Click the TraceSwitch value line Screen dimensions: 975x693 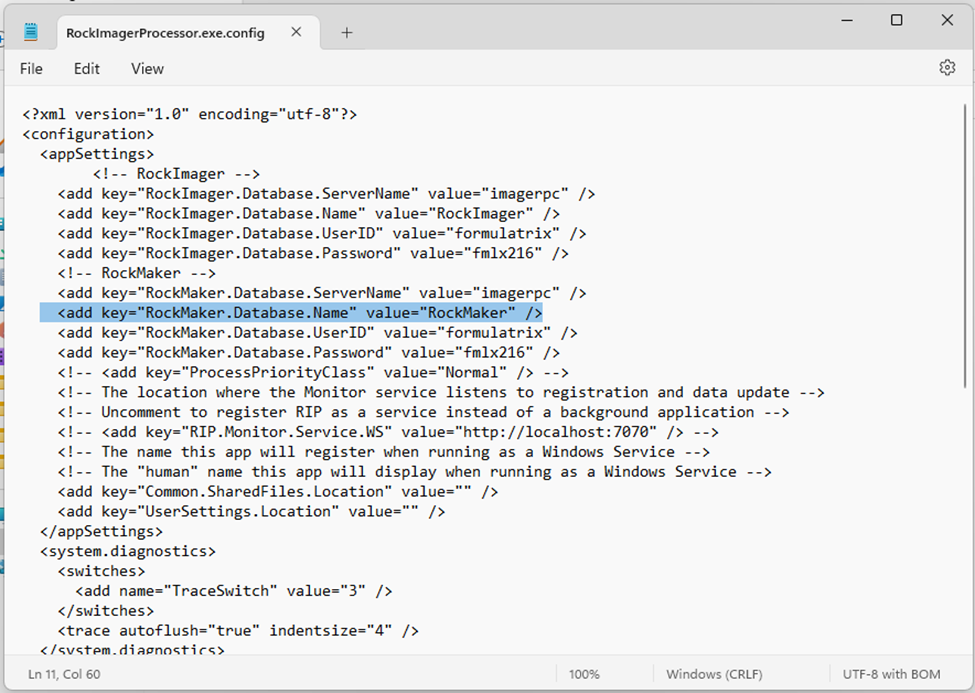(x=234, y=591)
